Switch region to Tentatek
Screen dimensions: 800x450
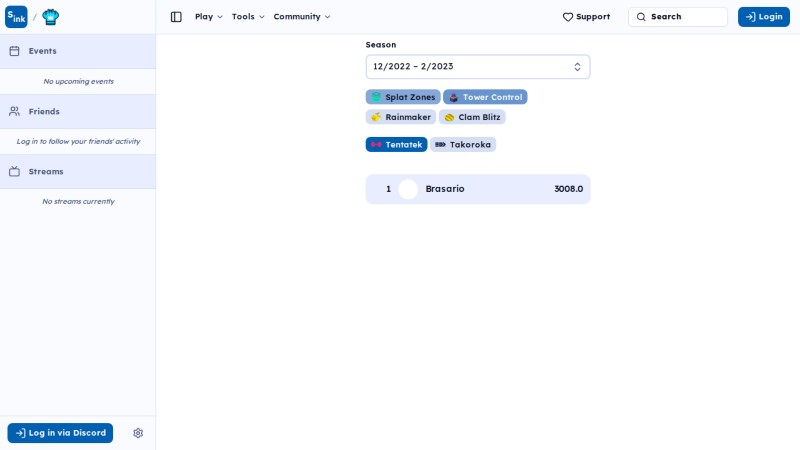point(396,144)
